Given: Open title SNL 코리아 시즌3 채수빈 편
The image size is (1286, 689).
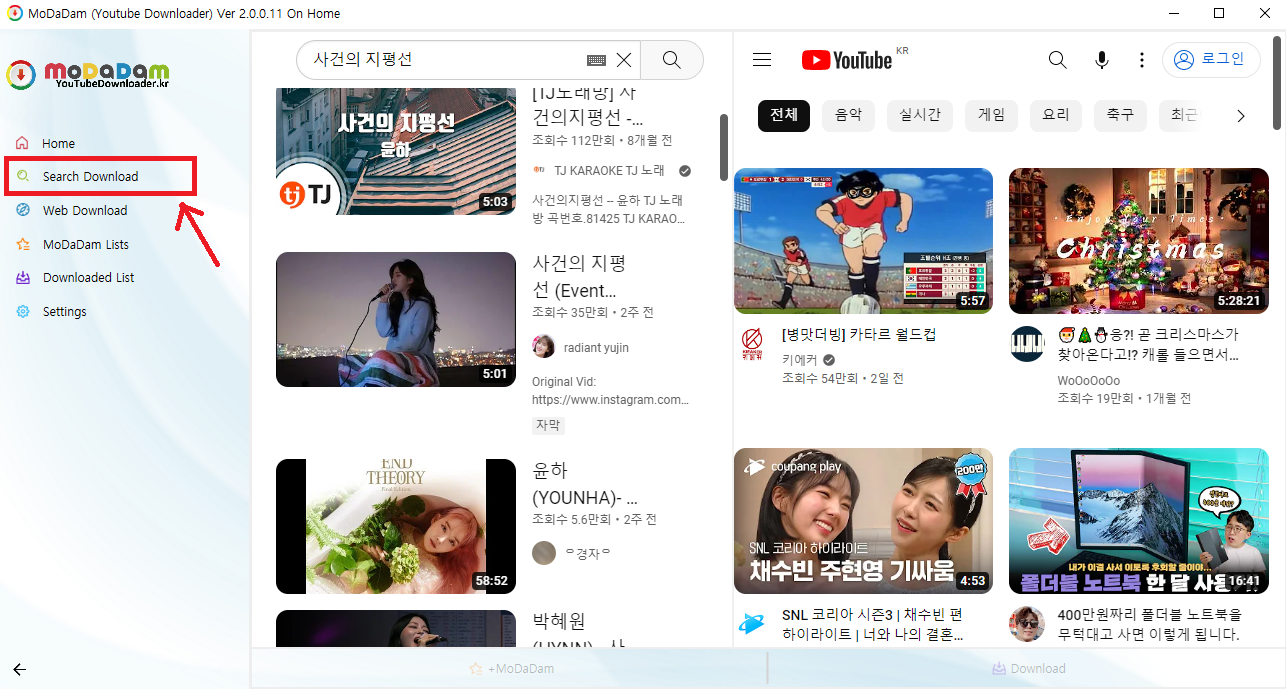Looking at the screenshot, I should pos(873,625).
